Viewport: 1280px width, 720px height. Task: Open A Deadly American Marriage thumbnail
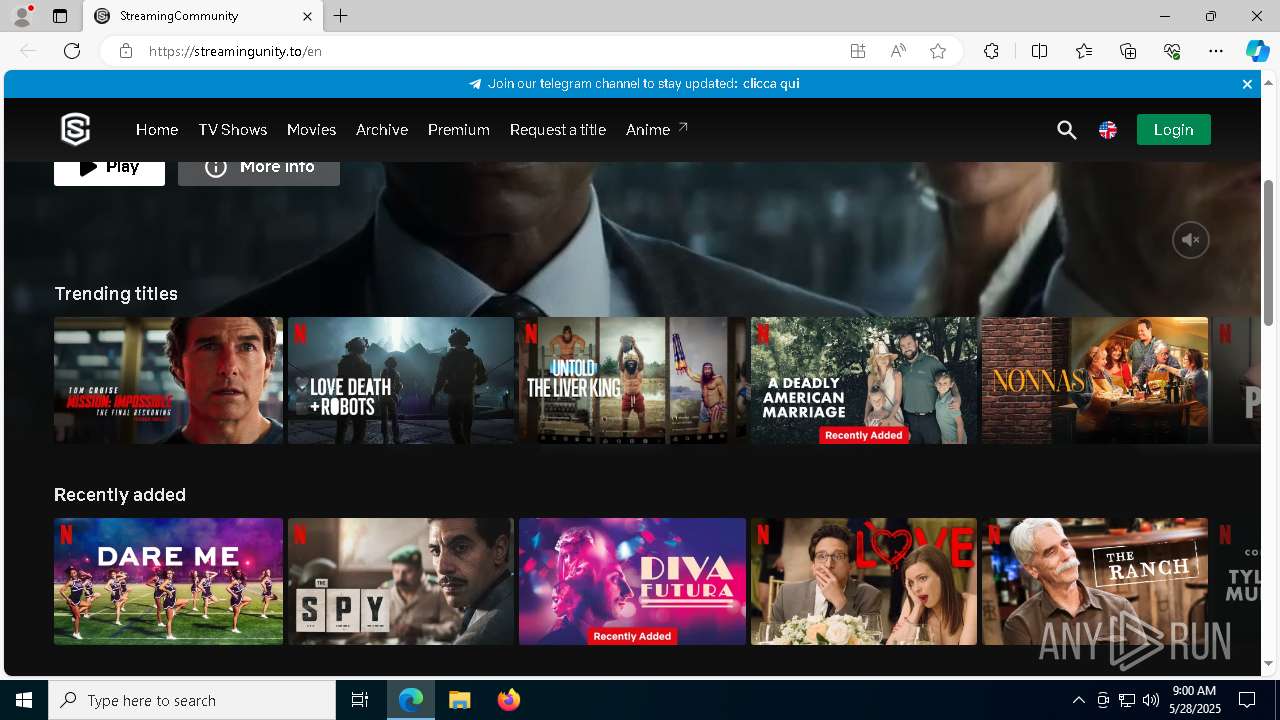863,380
